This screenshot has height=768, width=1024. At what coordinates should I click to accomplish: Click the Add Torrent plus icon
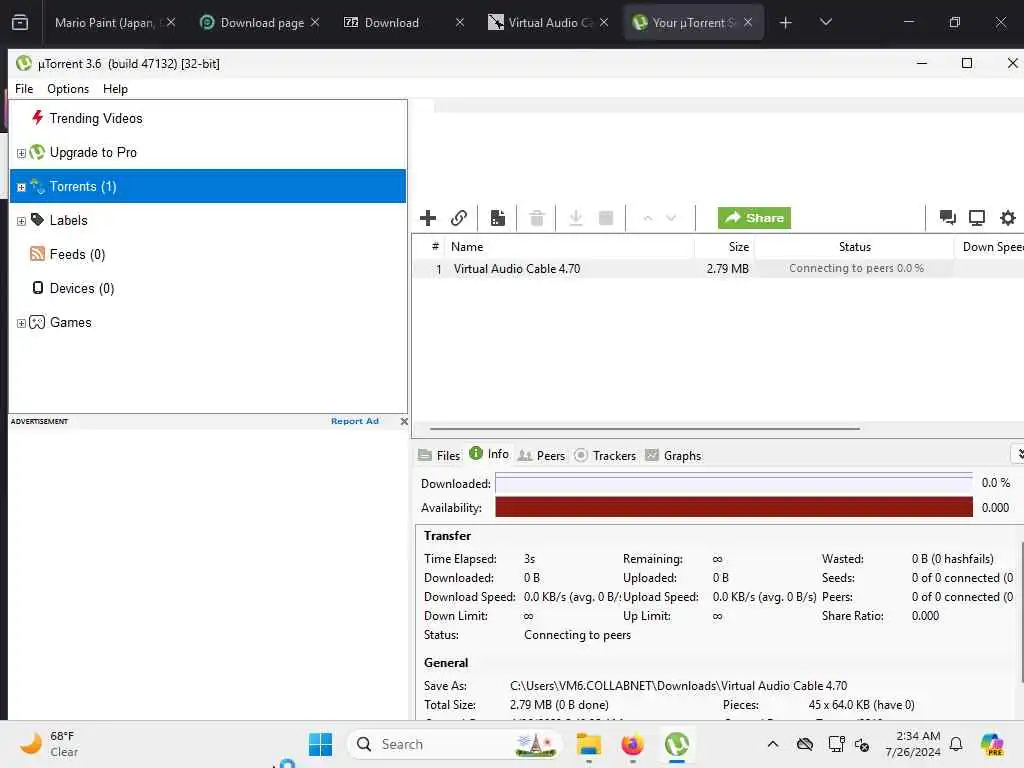pos(428,218)
